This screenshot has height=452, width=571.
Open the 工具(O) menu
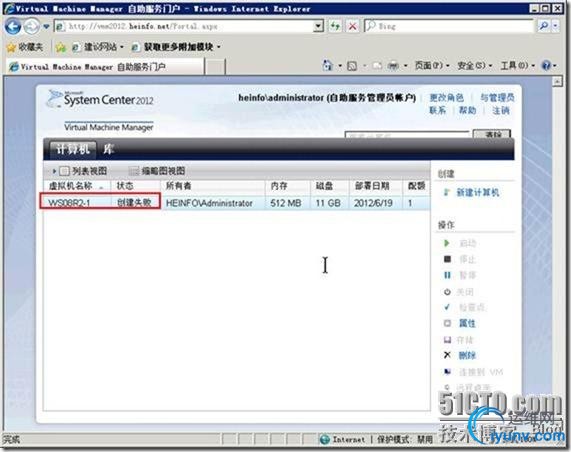pos(517,66)
